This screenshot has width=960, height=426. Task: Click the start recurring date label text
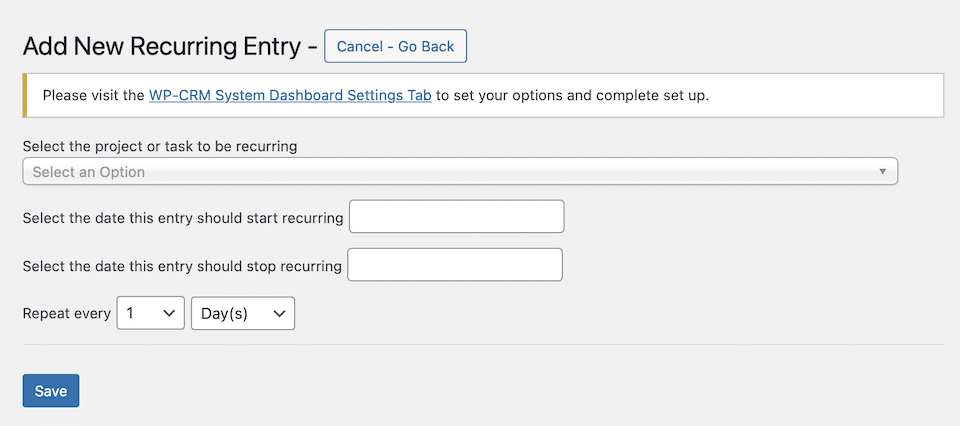183,218
